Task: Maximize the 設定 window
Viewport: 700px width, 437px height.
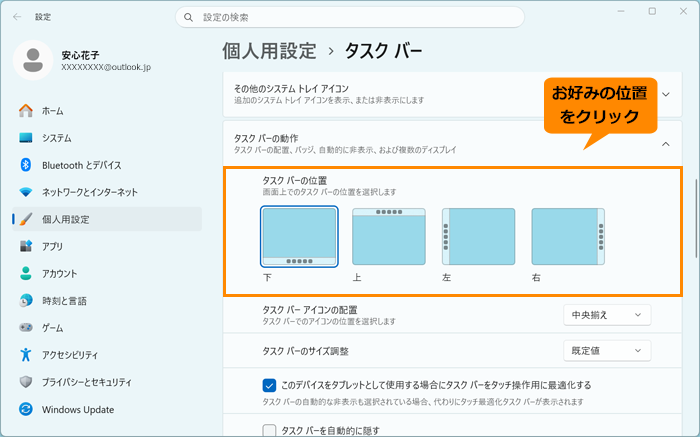Action: (652, 12)
